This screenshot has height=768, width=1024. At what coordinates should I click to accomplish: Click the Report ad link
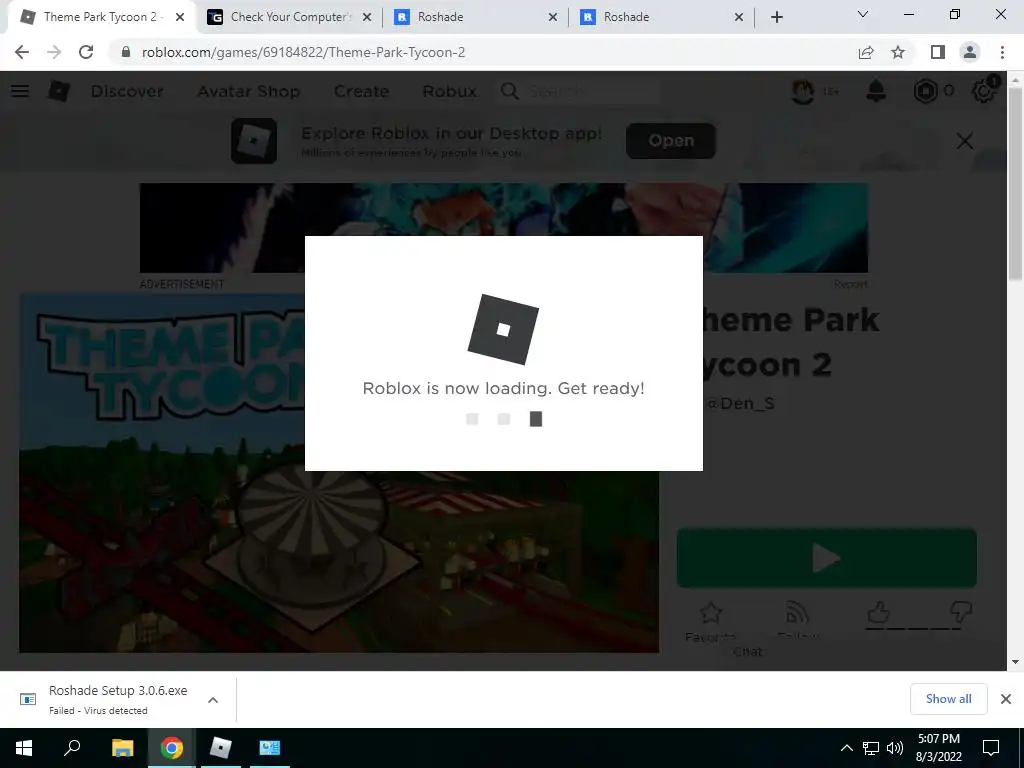(x=851, y=284)
